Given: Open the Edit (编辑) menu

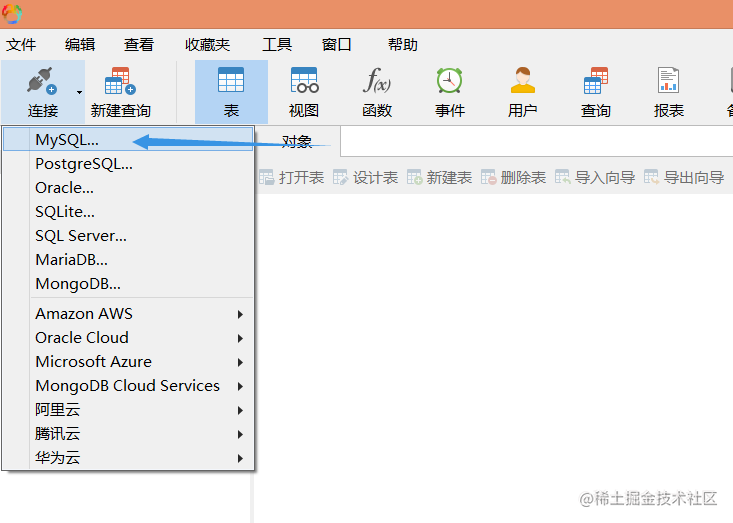Looking at the screenshot, I should pos(80,45).
